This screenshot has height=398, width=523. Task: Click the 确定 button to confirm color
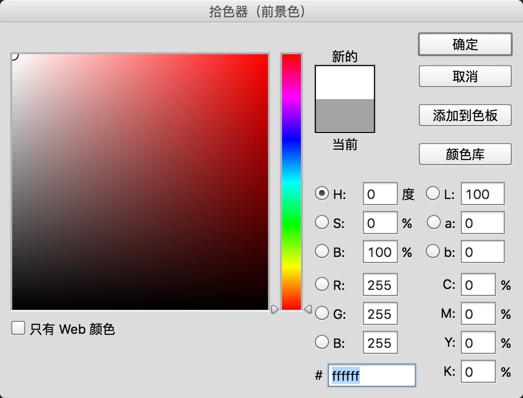coord(465,44)
